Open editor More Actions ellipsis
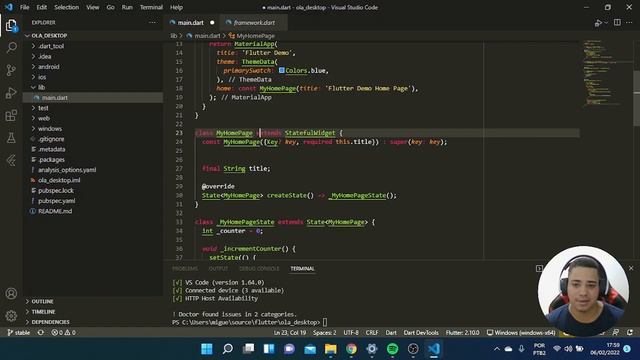The height and width of the screenshot is (360, 640). click(x=630, y=22)
